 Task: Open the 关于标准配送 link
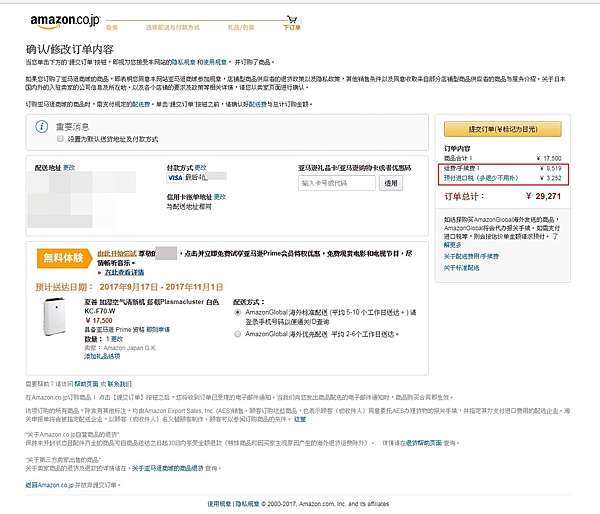(x=461, y=268)
